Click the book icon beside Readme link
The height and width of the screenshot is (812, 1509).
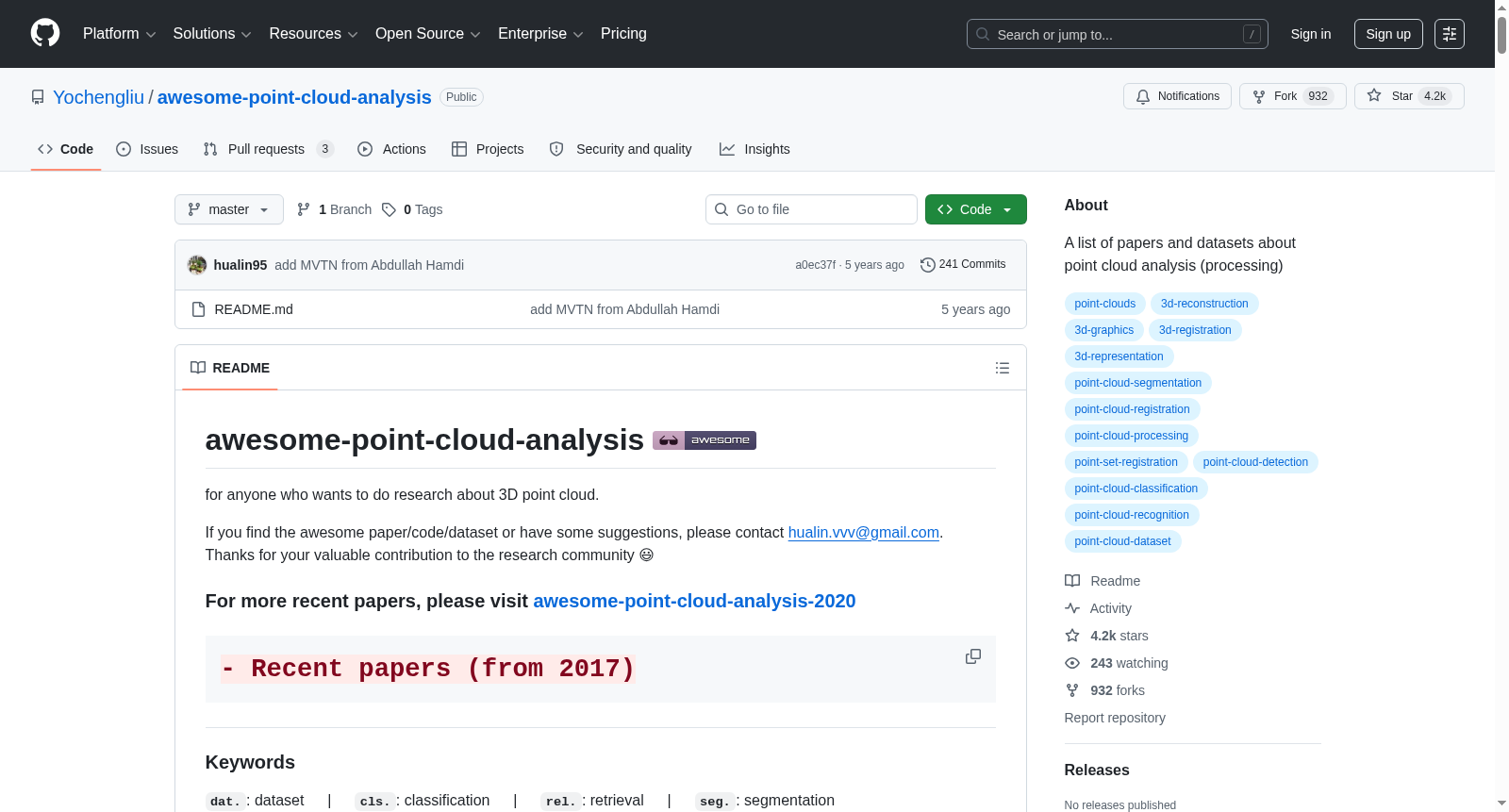tap(1072, 581)
